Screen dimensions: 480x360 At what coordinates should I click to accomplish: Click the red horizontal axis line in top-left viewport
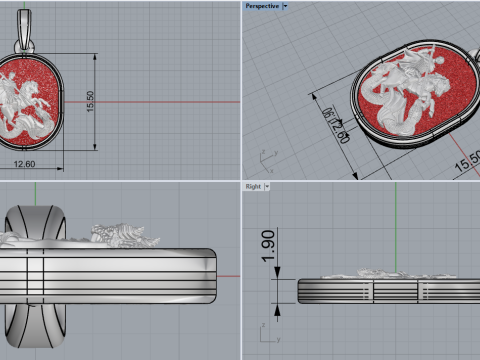tap(152, 102)
